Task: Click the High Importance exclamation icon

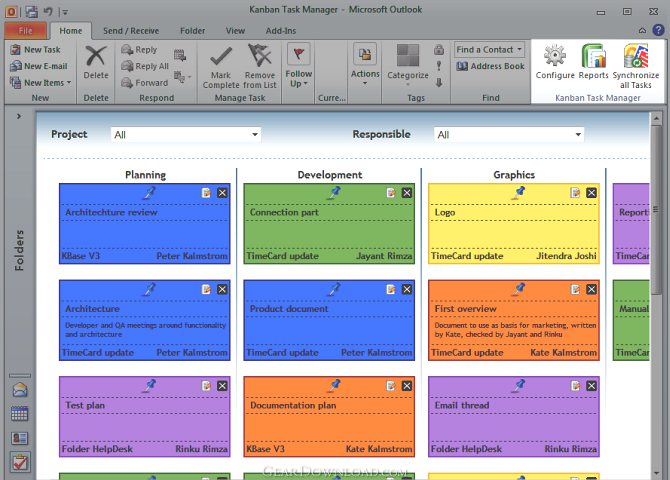Action: pos(439,66)
